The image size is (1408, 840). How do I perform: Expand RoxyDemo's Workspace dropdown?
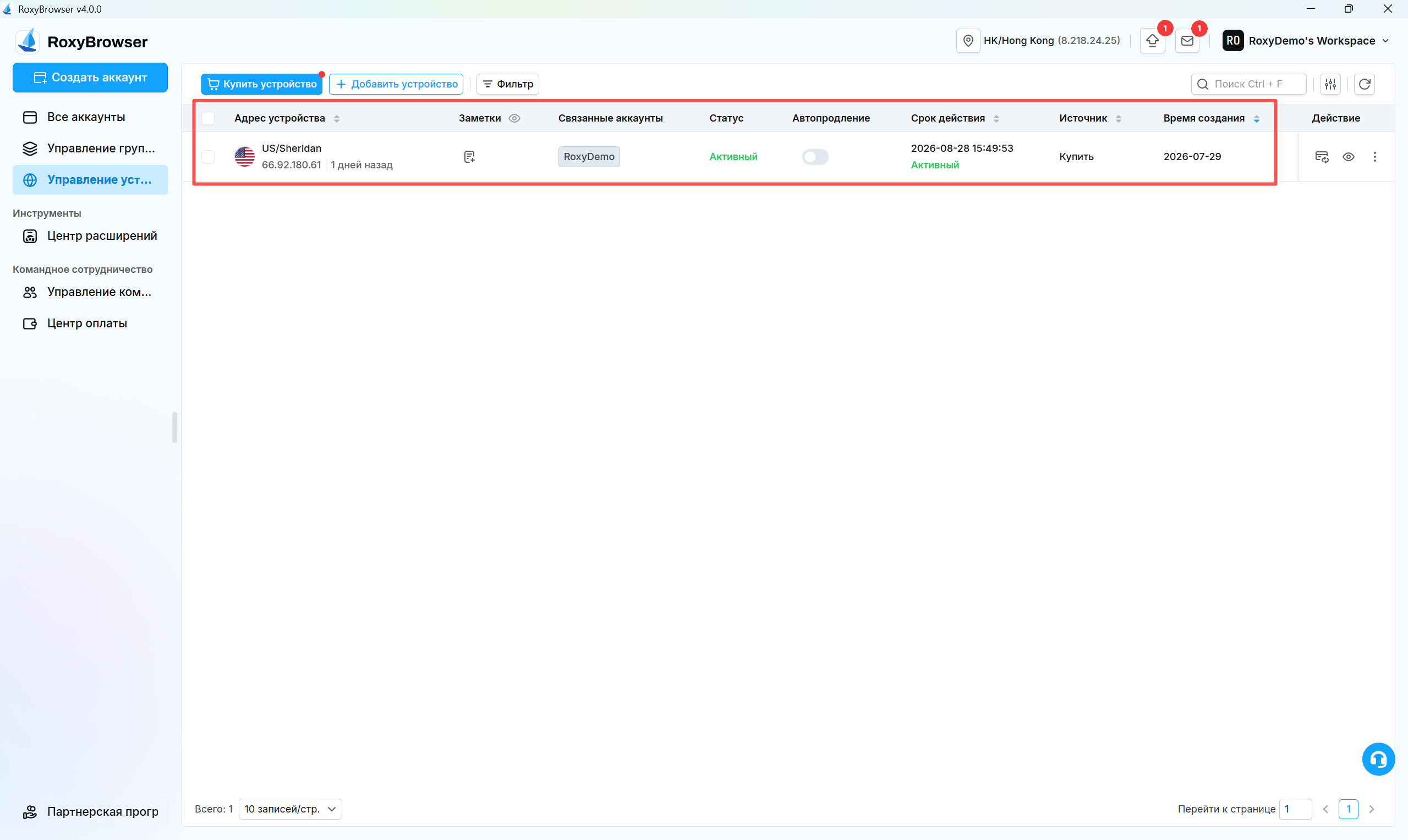pyautogui.click(x=1385, y=41)
